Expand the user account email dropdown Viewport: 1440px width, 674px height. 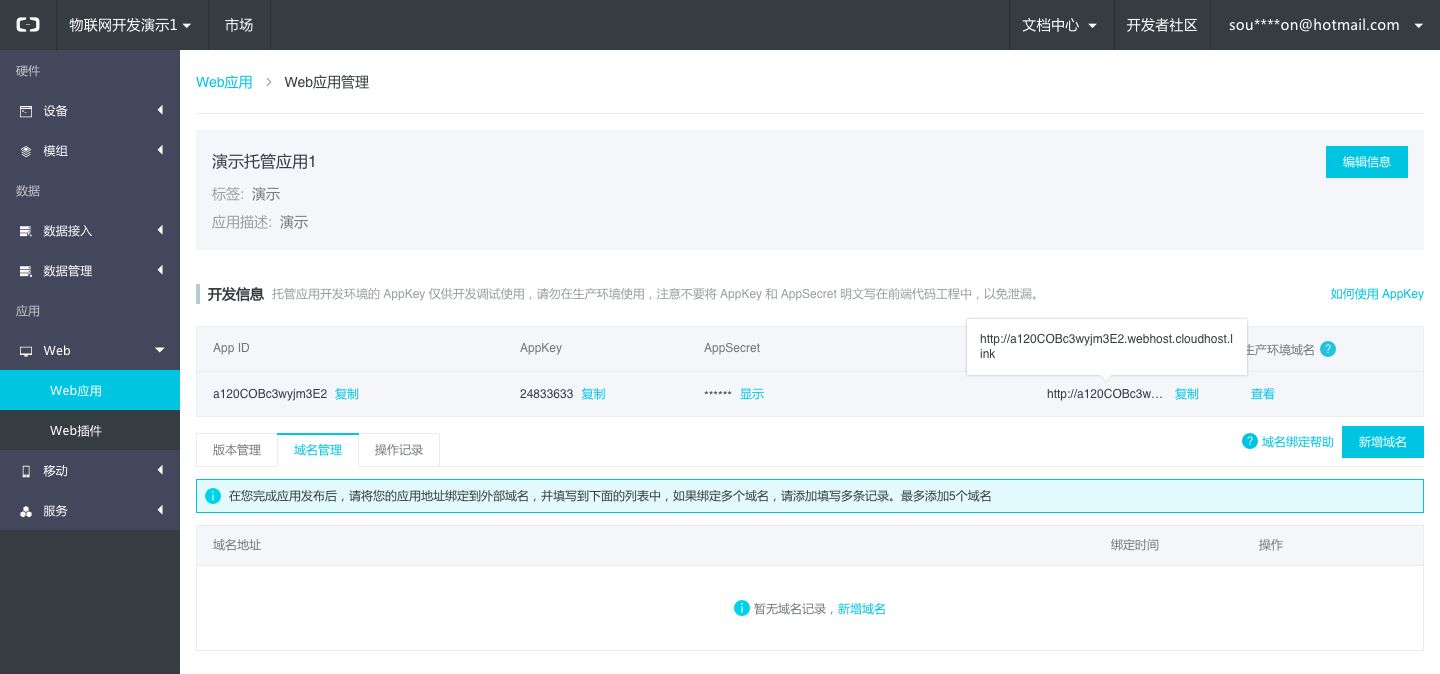[x=1325, y=25]
